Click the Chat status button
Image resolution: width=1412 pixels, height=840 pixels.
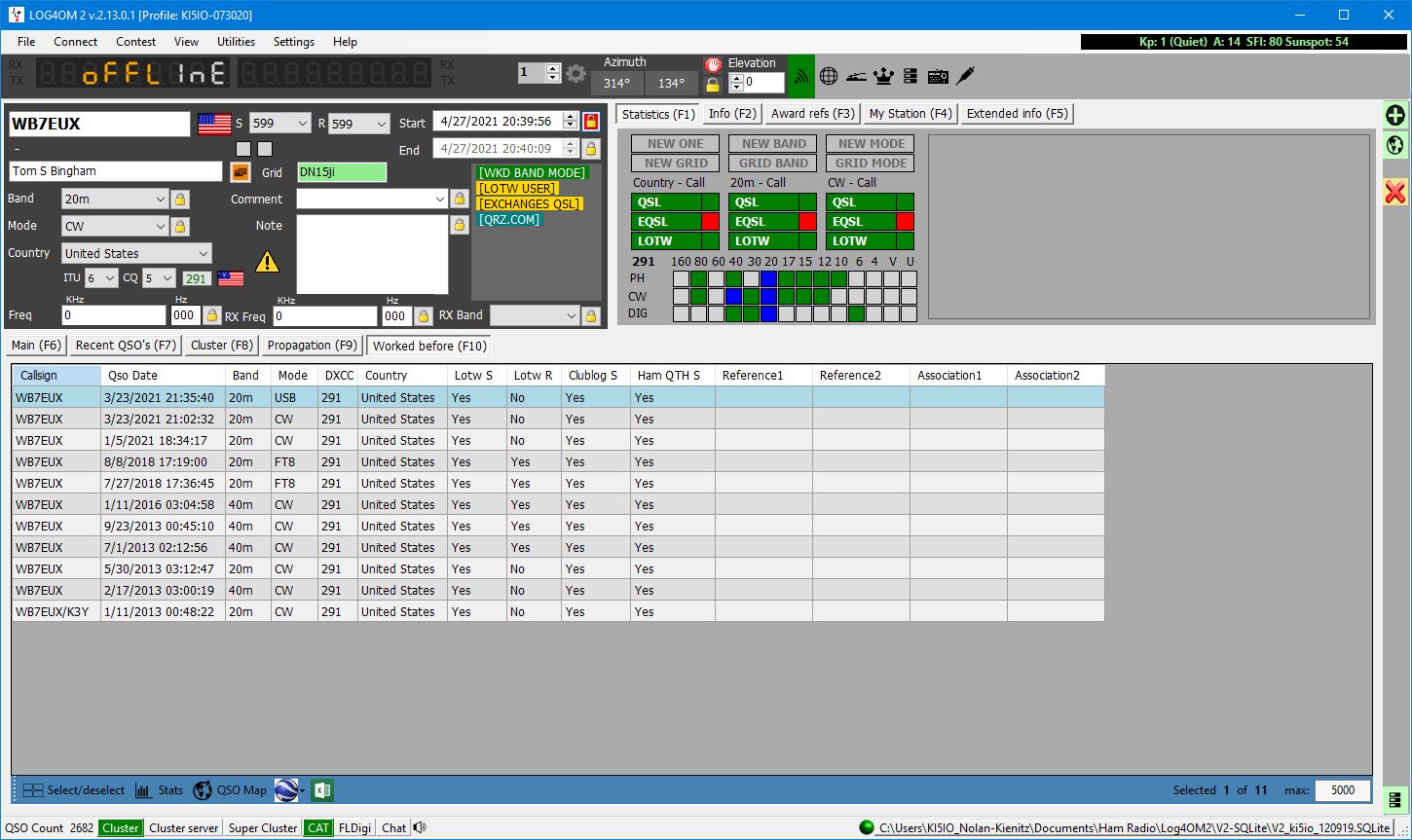click(x=394, y=828)
